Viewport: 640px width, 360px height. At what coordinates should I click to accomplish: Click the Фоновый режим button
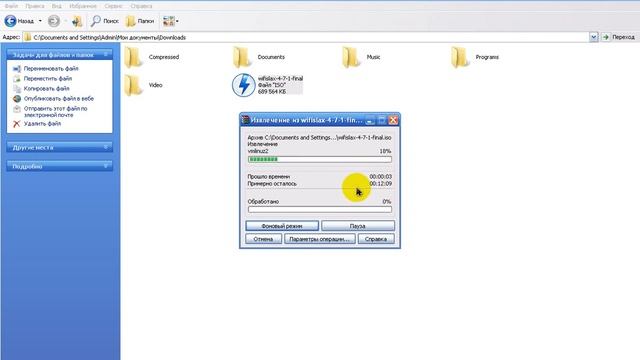[x=282, y=226]
